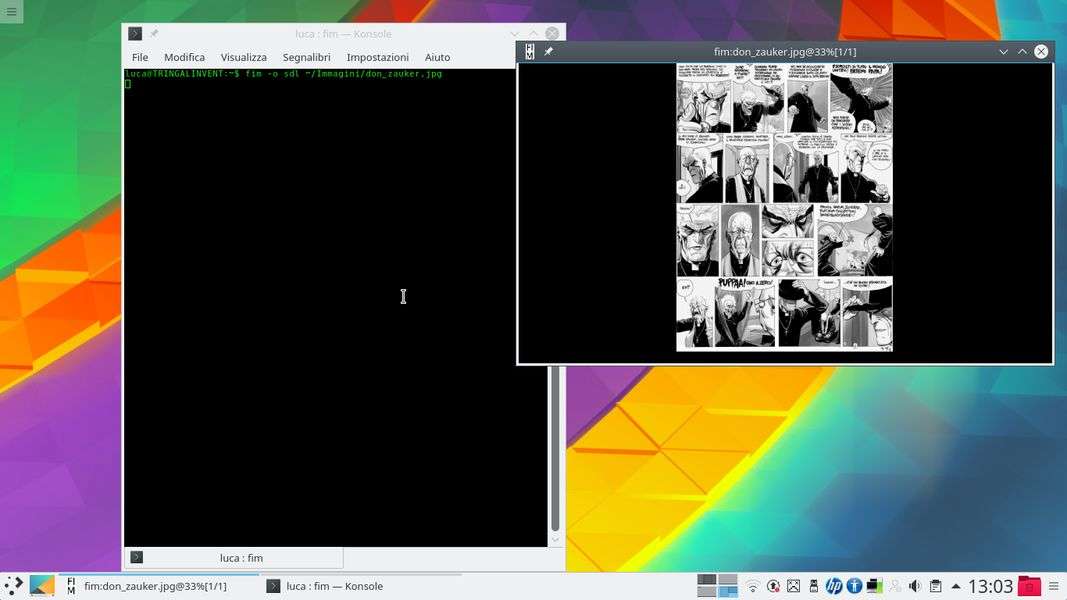Click the 13:03 clock

pos(991,586)
